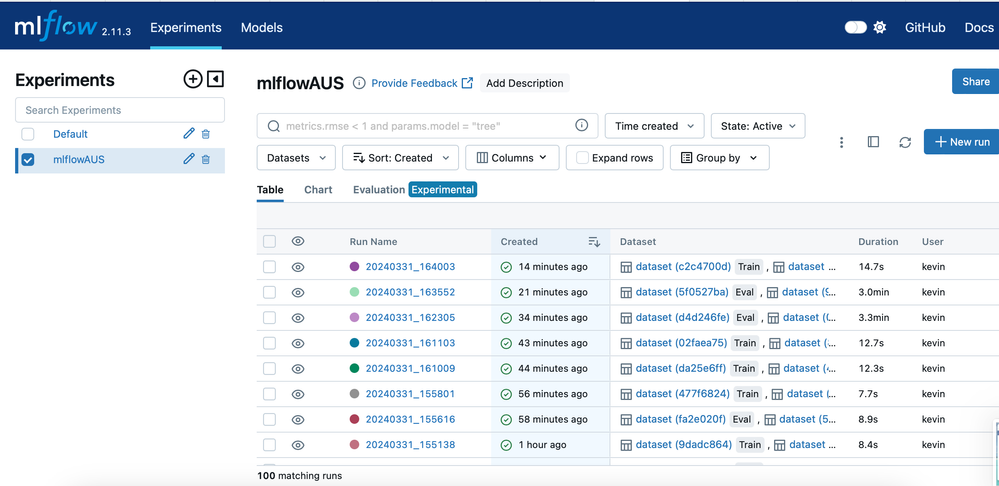The image size is (999, 486).
Task: Toggle visibility of run 20240331_164003
Action: pyautogui.click(x=298, y=267)
